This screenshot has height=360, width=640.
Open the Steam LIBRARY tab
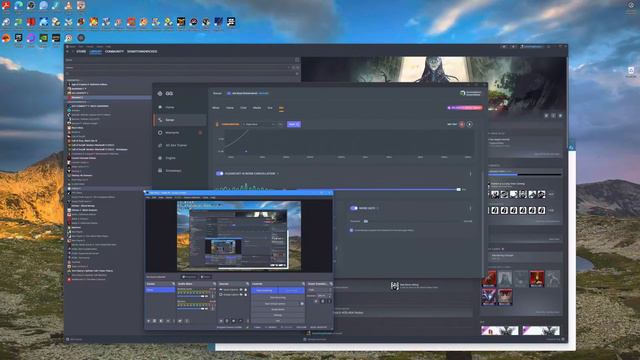pos(96,51)
